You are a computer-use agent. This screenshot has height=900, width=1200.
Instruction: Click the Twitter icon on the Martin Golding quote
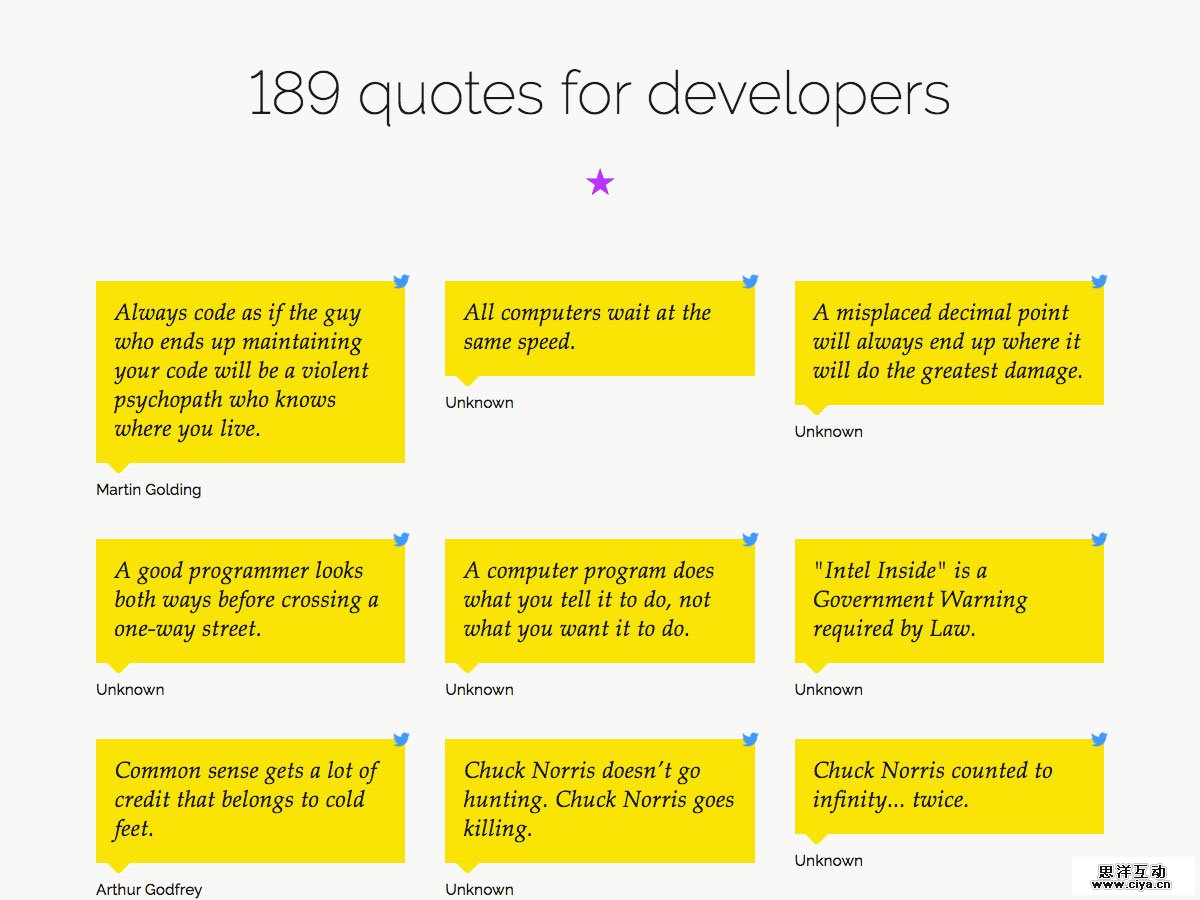coord(400,281)
